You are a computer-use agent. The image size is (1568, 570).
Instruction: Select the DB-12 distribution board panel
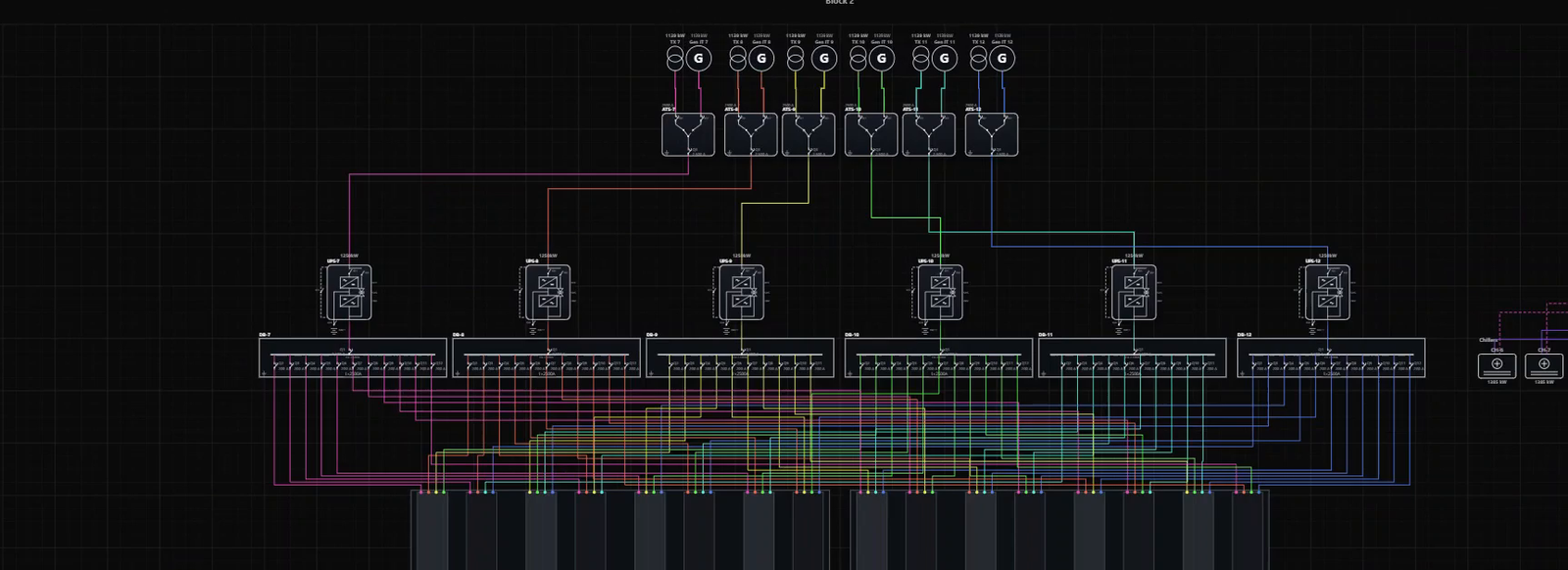pyautogui.click(x=1331, y=357)
